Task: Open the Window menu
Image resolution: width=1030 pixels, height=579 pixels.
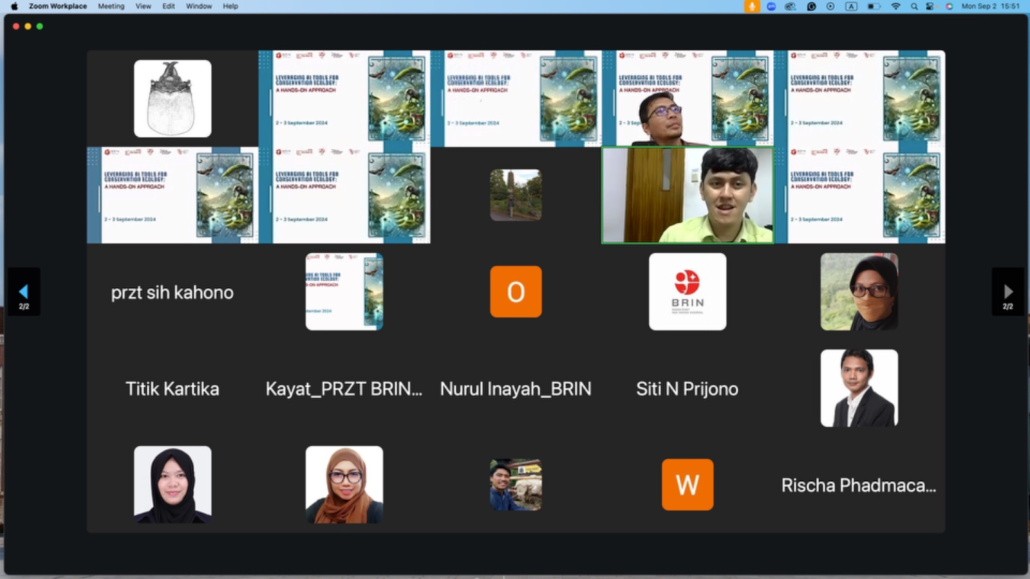Action: click(198, 6)
